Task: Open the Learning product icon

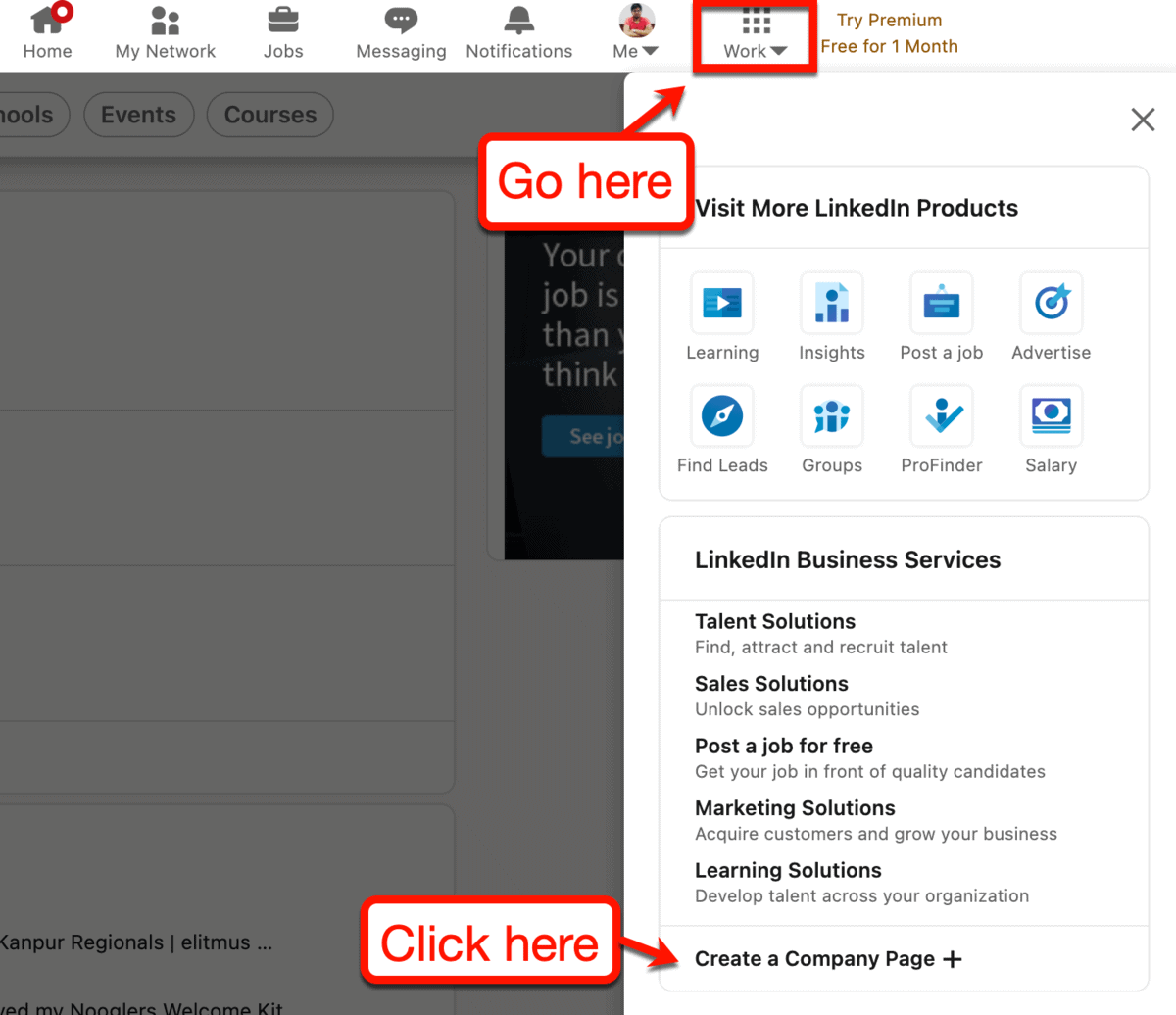Action: click(x=722, y=303)
